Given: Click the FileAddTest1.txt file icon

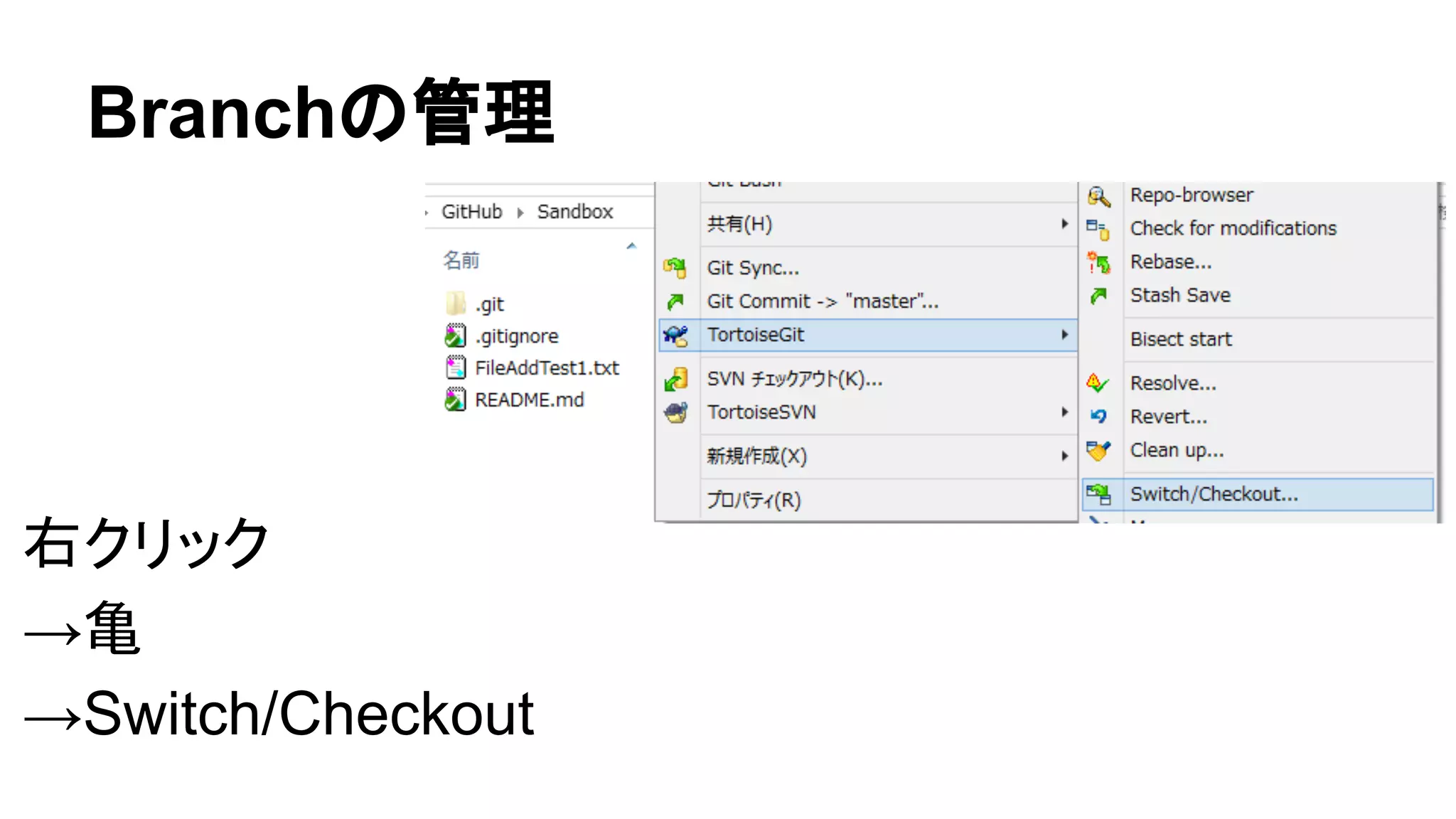Looking at the screenshot, I should click(456, 368).
